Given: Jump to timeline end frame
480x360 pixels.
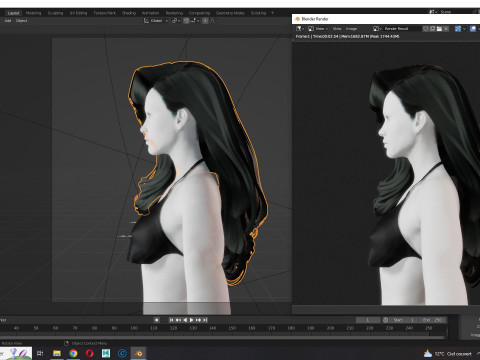Looking at the screenshot, I should click(205, 320).
